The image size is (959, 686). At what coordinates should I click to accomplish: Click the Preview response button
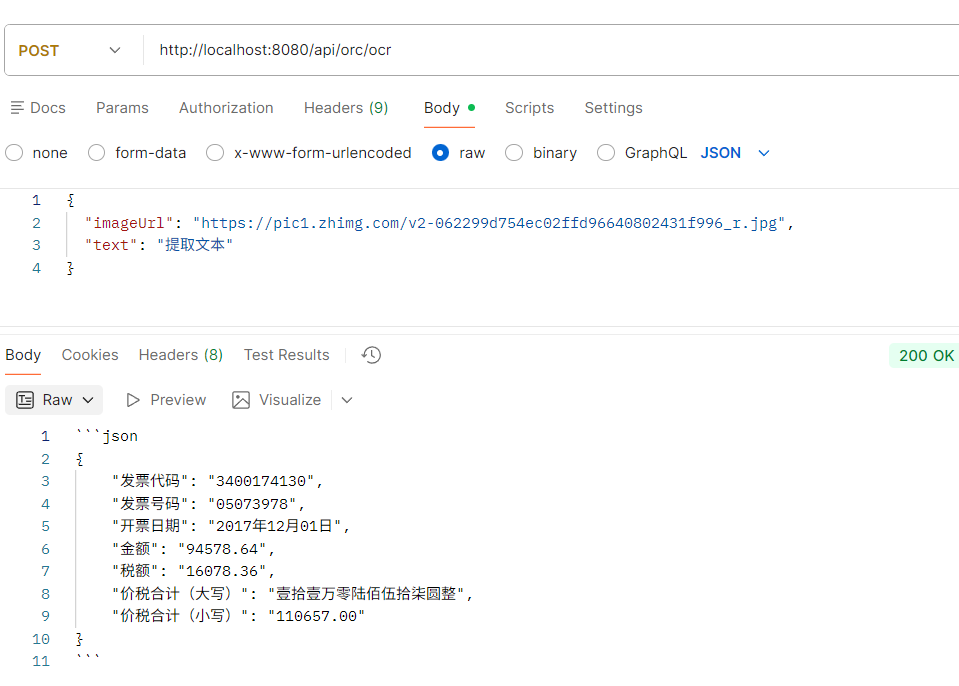pos(166,400)
